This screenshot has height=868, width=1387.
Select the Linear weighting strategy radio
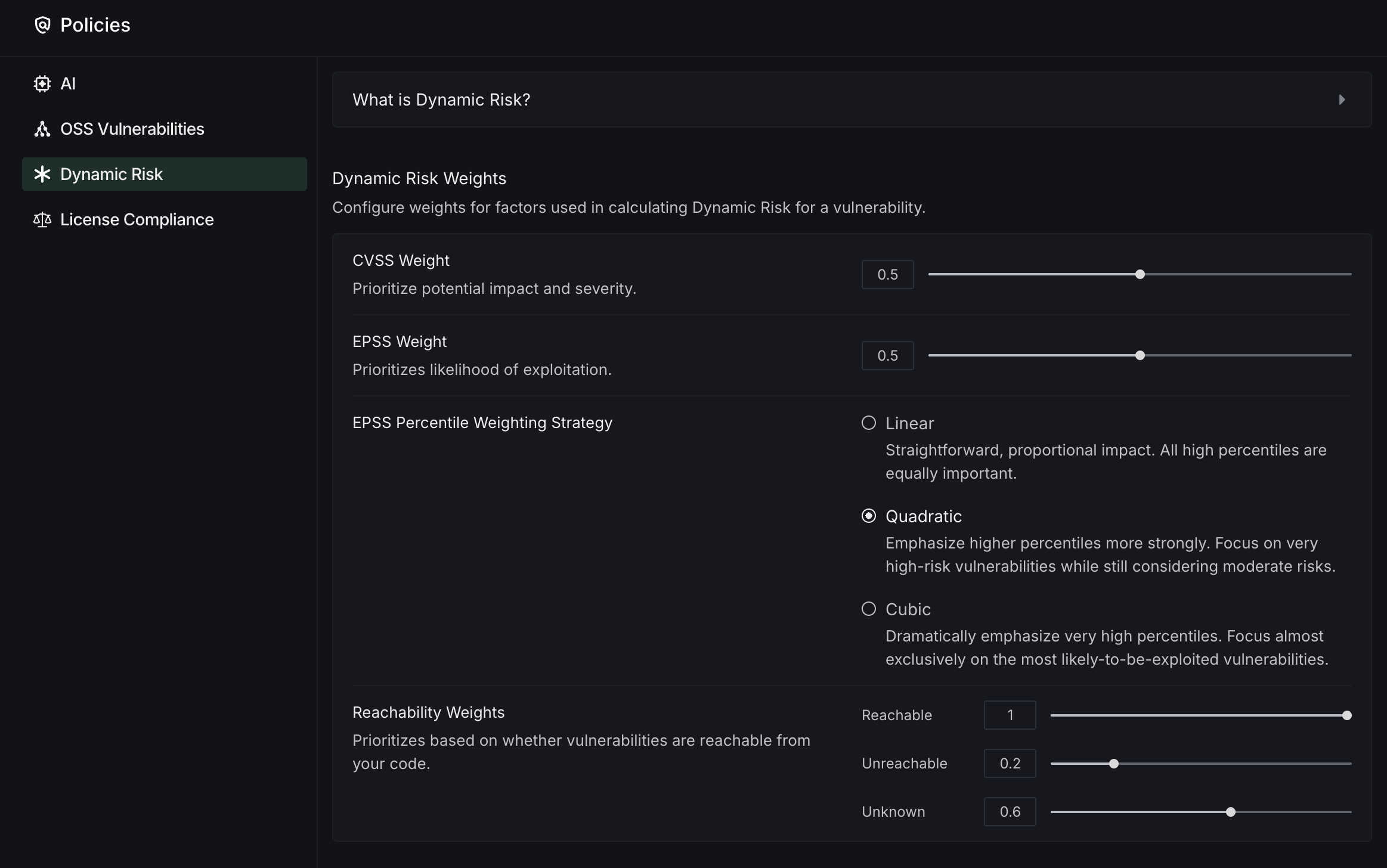coord(869,423)
